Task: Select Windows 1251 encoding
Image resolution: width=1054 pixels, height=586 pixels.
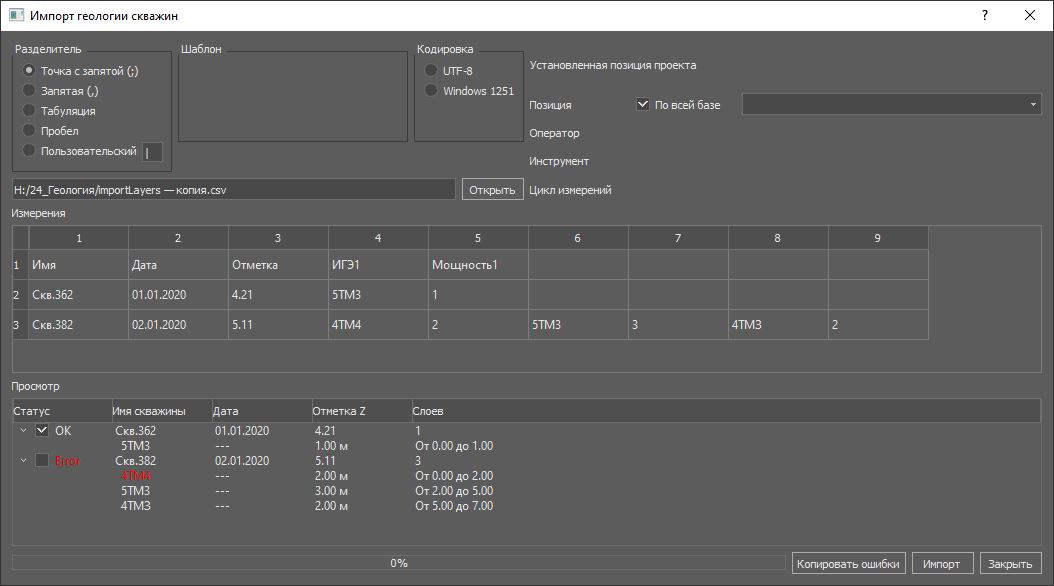Action: point(431,91)
